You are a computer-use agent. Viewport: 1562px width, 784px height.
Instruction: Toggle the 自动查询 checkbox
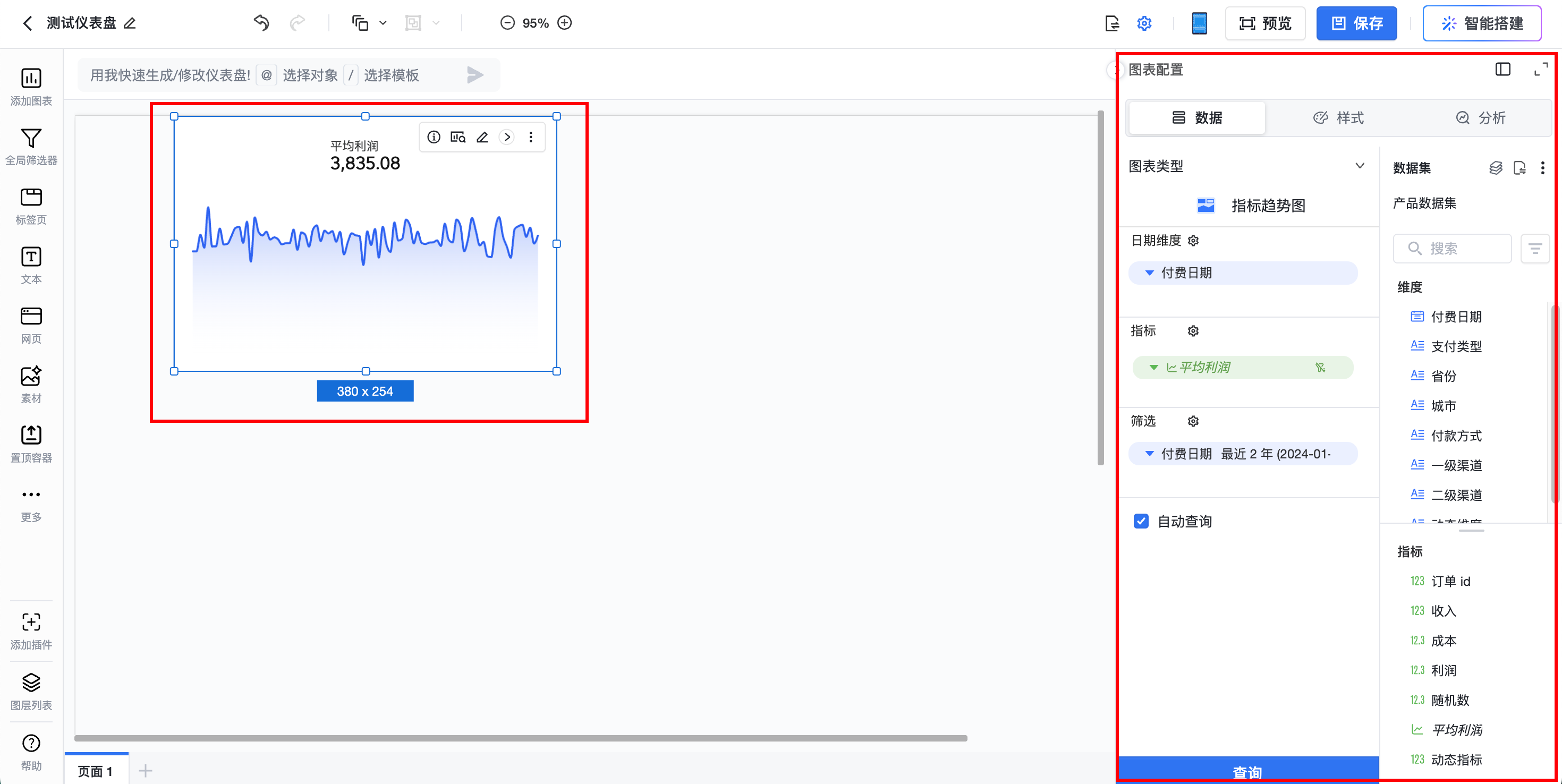pos(1141,522)
